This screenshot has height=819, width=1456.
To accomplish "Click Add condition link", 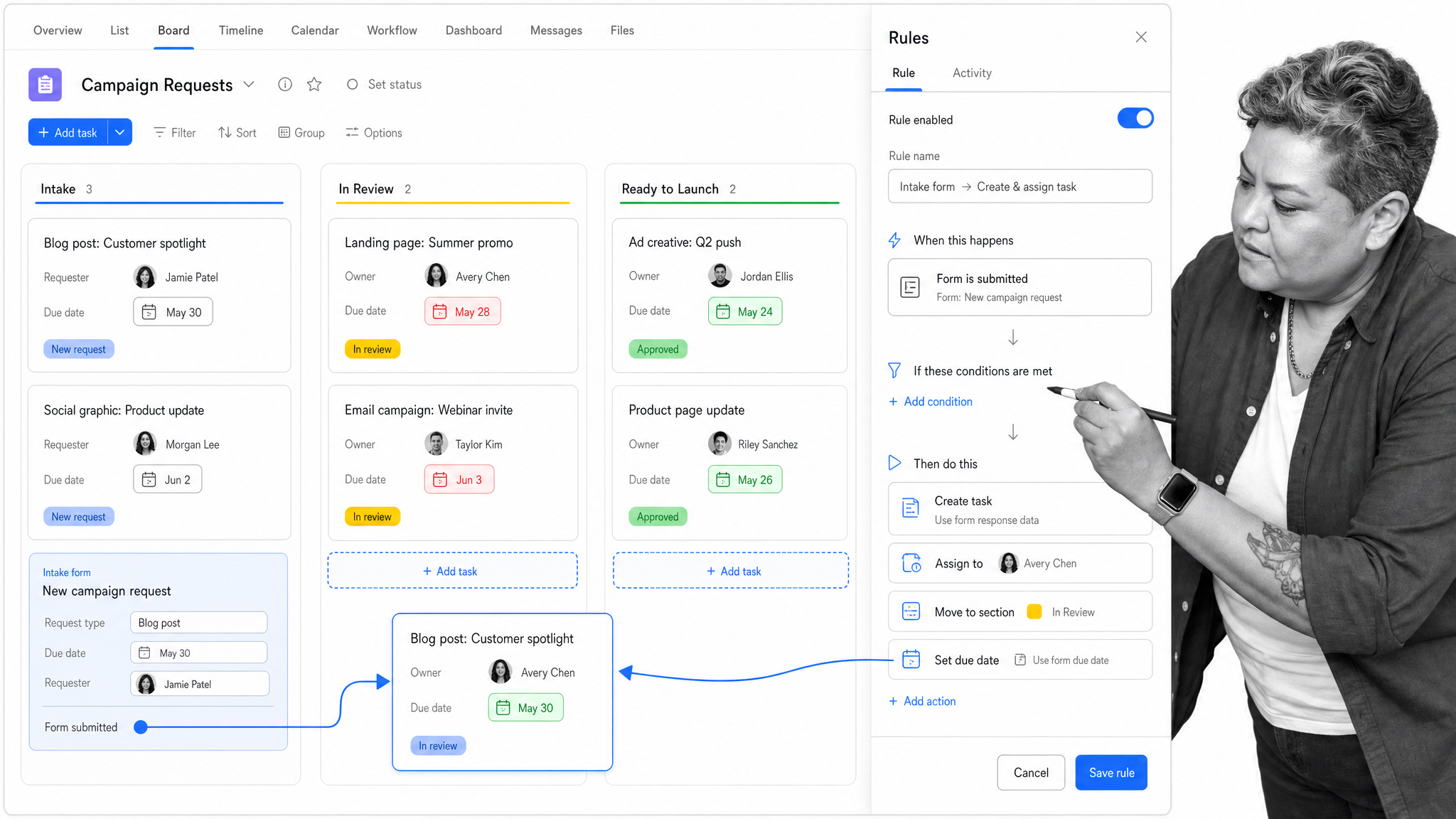I will pos(931,401).
